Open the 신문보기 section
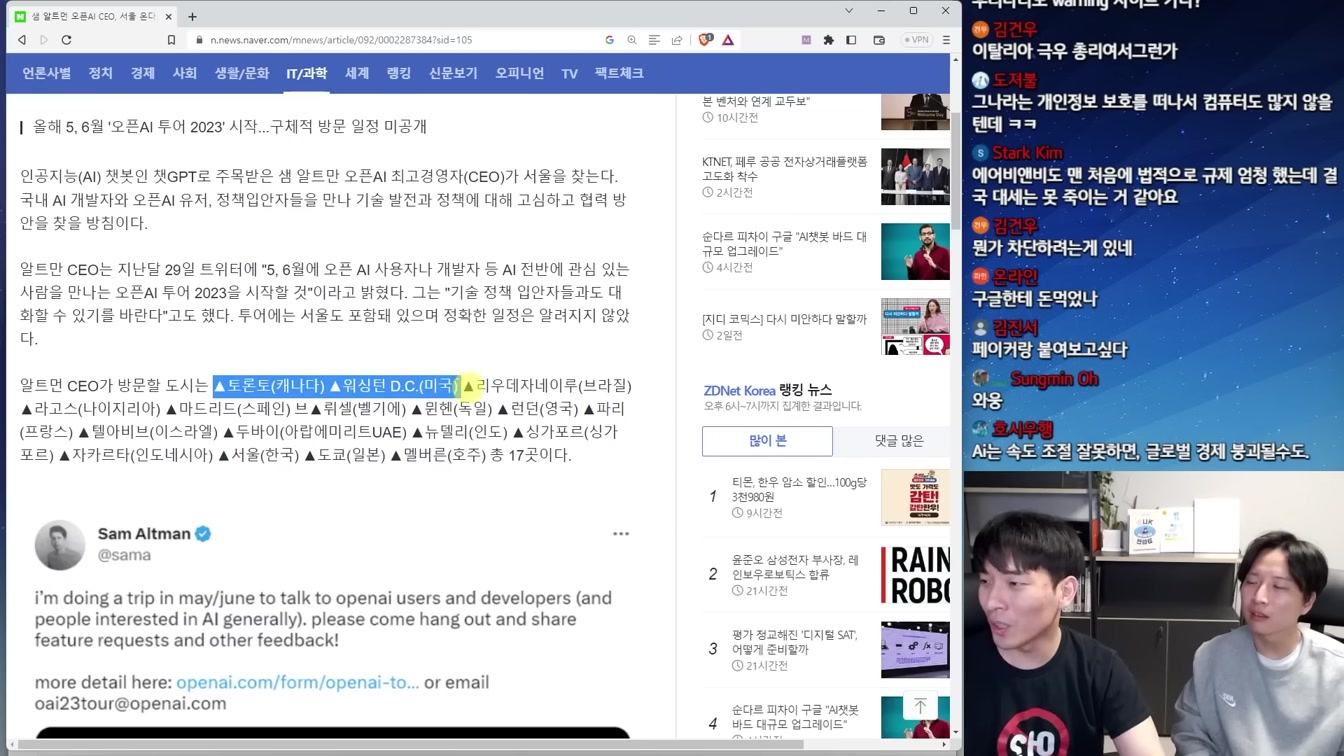The height and width of the screenshot is (756, 1344). point(453,73)
